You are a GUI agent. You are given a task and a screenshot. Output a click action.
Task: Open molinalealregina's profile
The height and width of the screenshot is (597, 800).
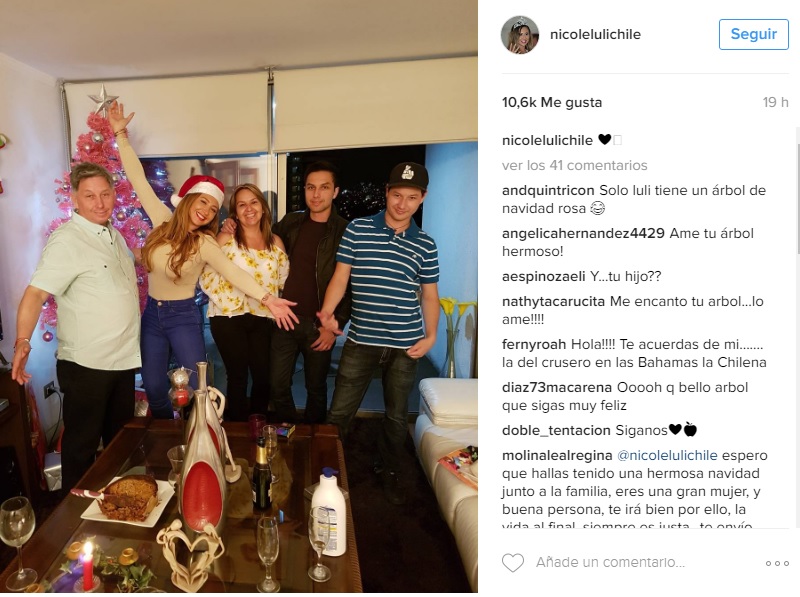pyautogui.click(x=557, y=455)
